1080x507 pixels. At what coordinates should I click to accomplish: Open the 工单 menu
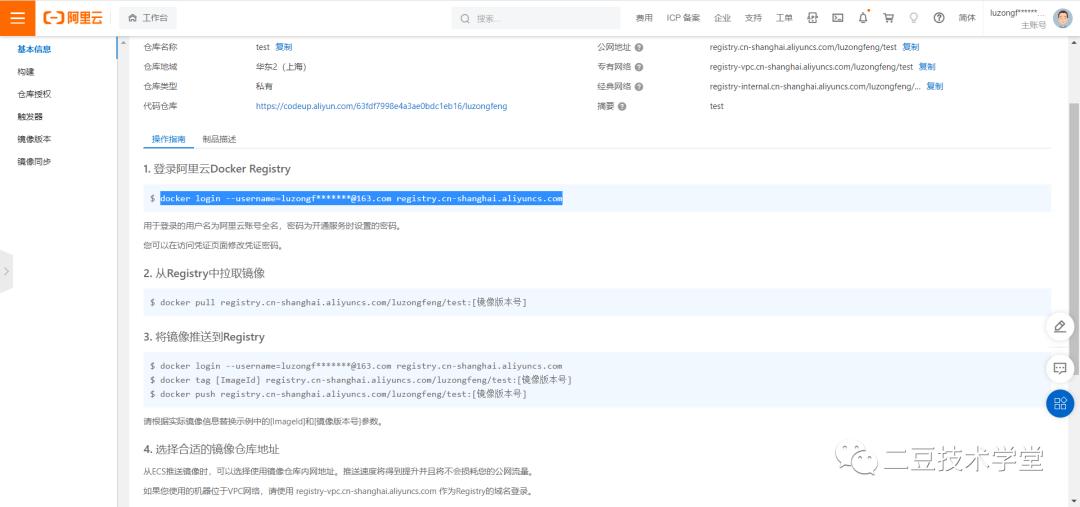(x=784, y=19)
